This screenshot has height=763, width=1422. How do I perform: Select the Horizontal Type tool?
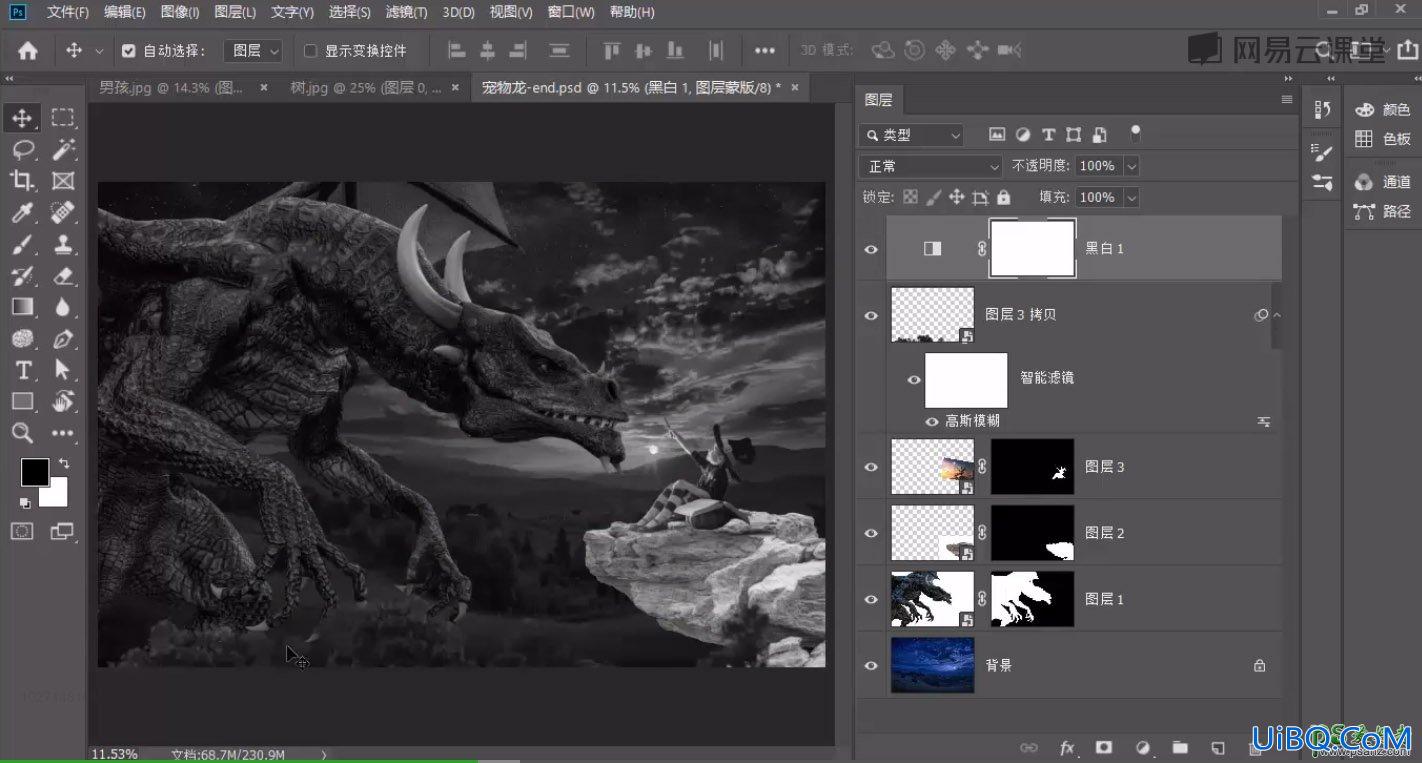pos(22,370)
